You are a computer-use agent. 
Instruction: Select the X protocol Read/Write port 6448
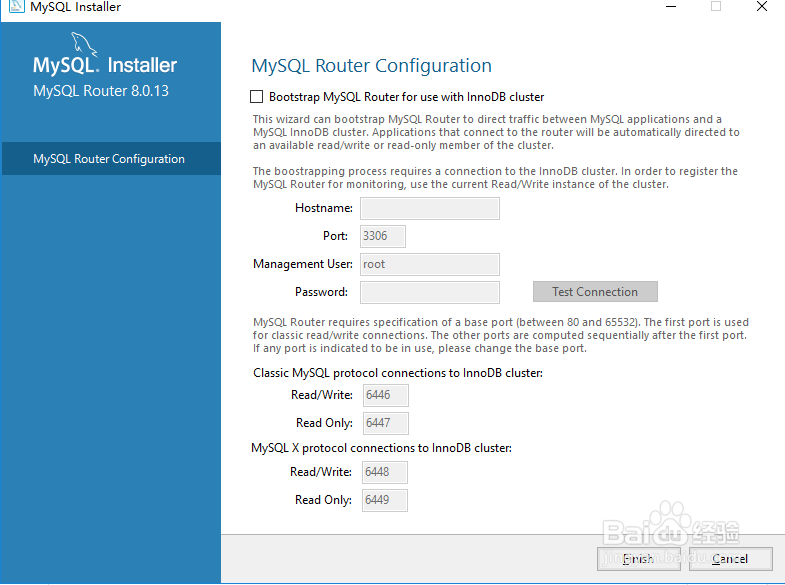click(384, 472)
